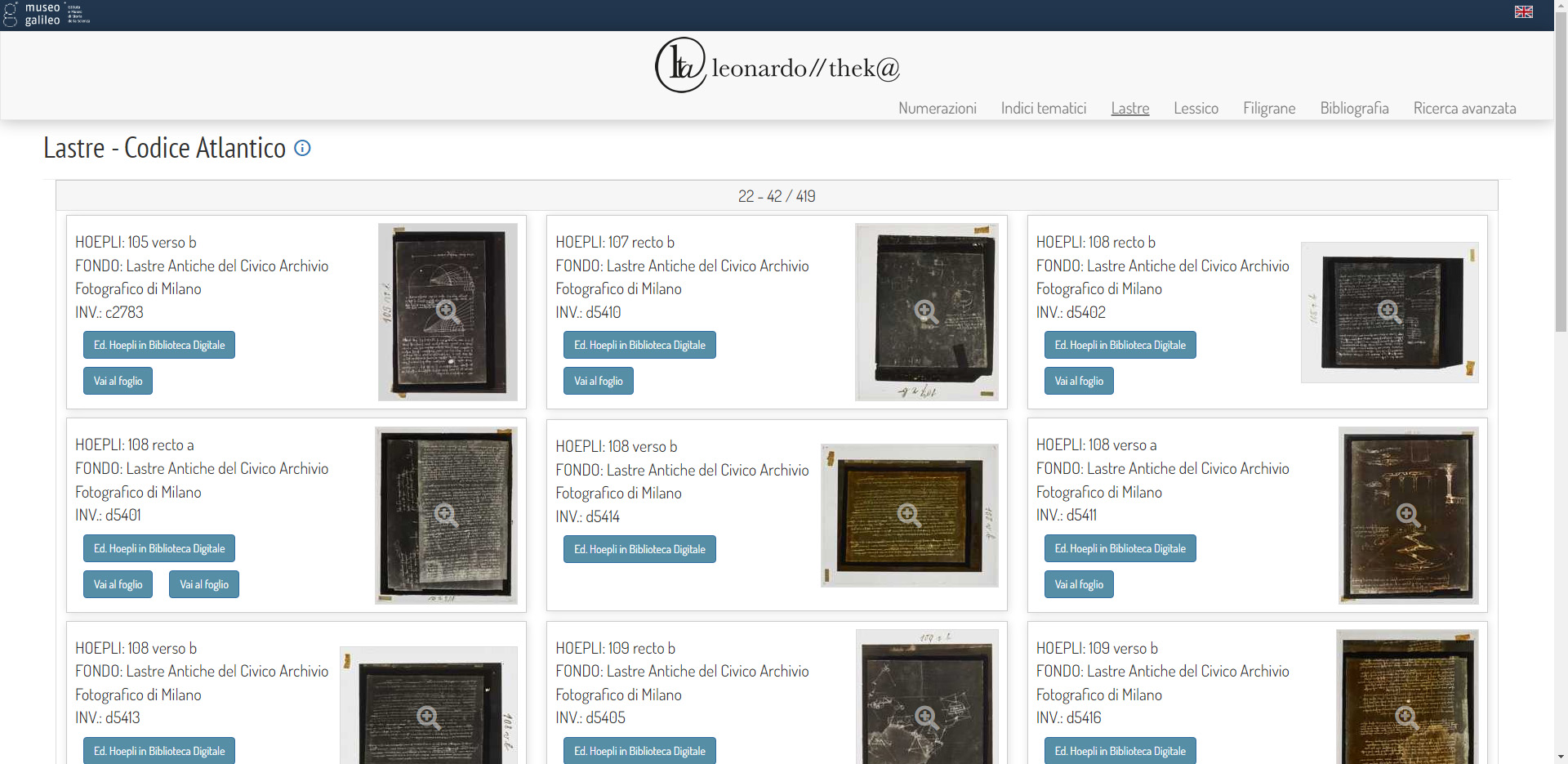Magnify the 108 recto b plate image
This screenshot has height=764, width=1568.
1389,311
